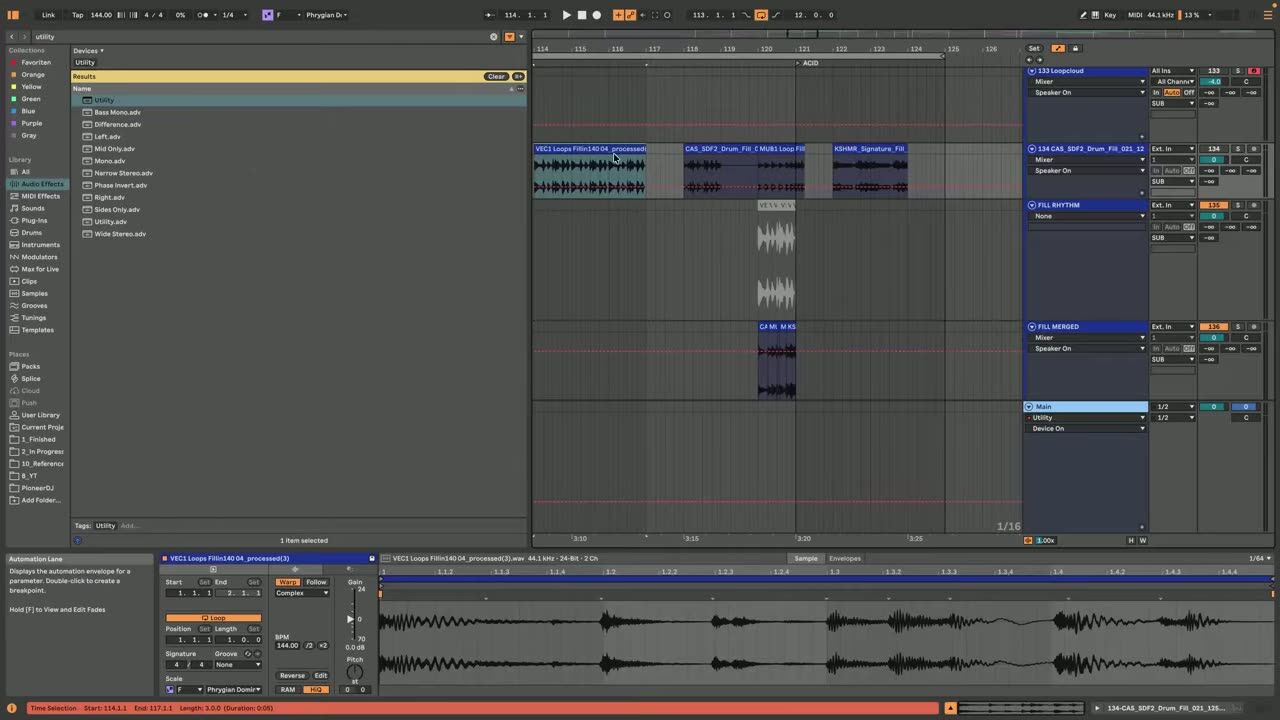Click the ACID locator marker

point(806,63)
